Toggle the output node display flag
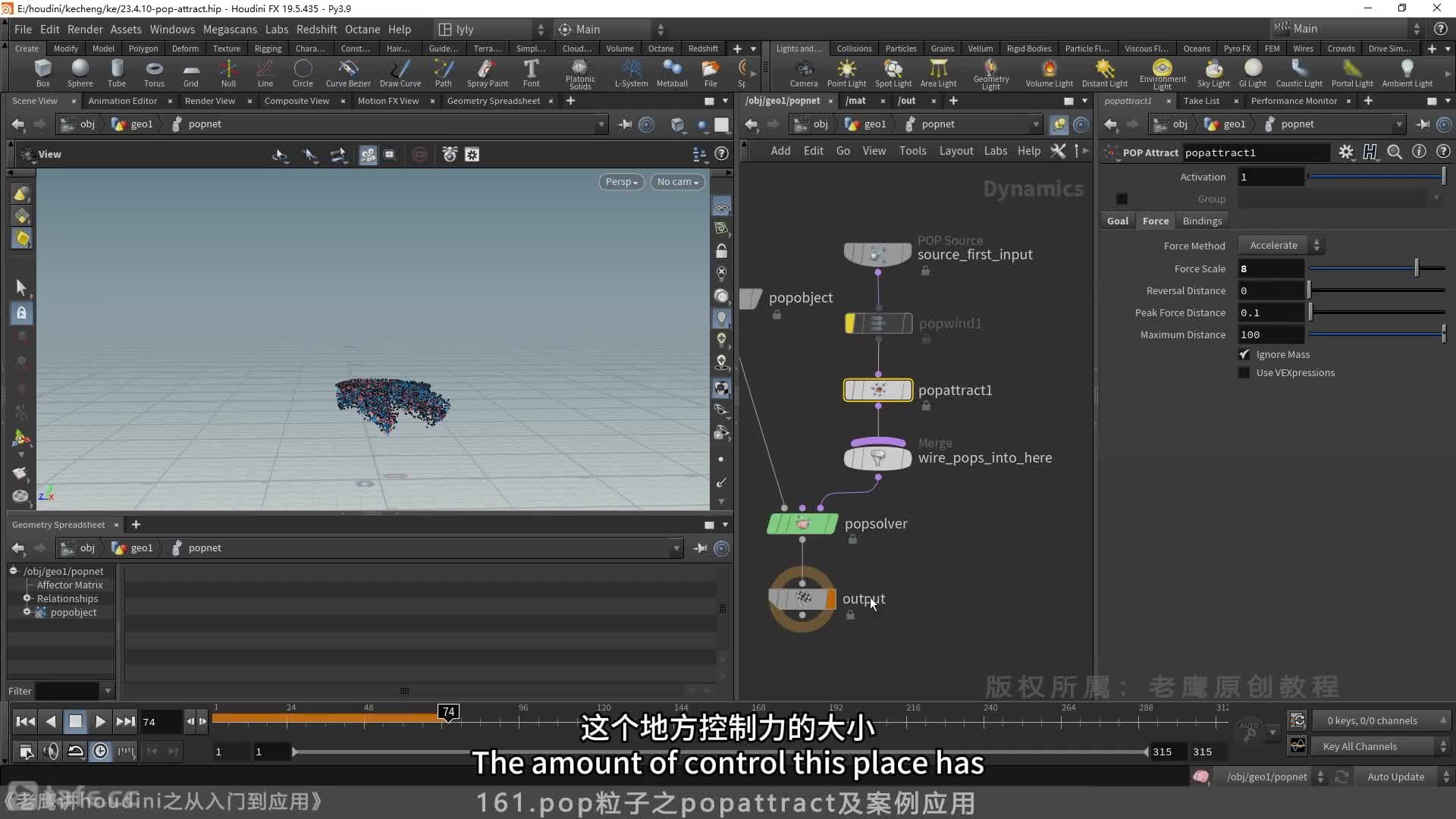 [x=831, y=599]
